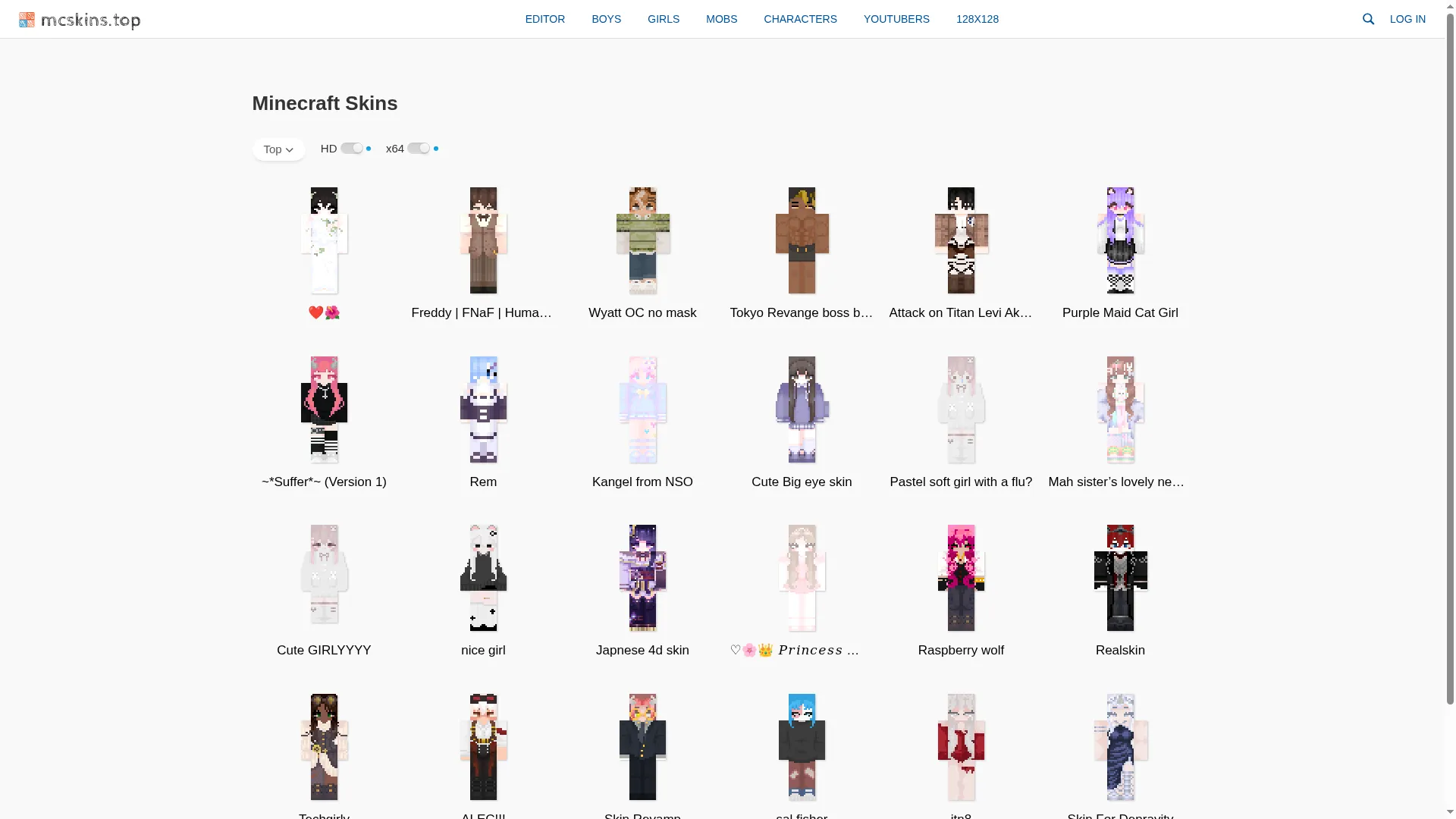This screenshot has height=819, width=1456.
Task: Open the Attack on Titan Levi skin image
Action: [961, 240]
